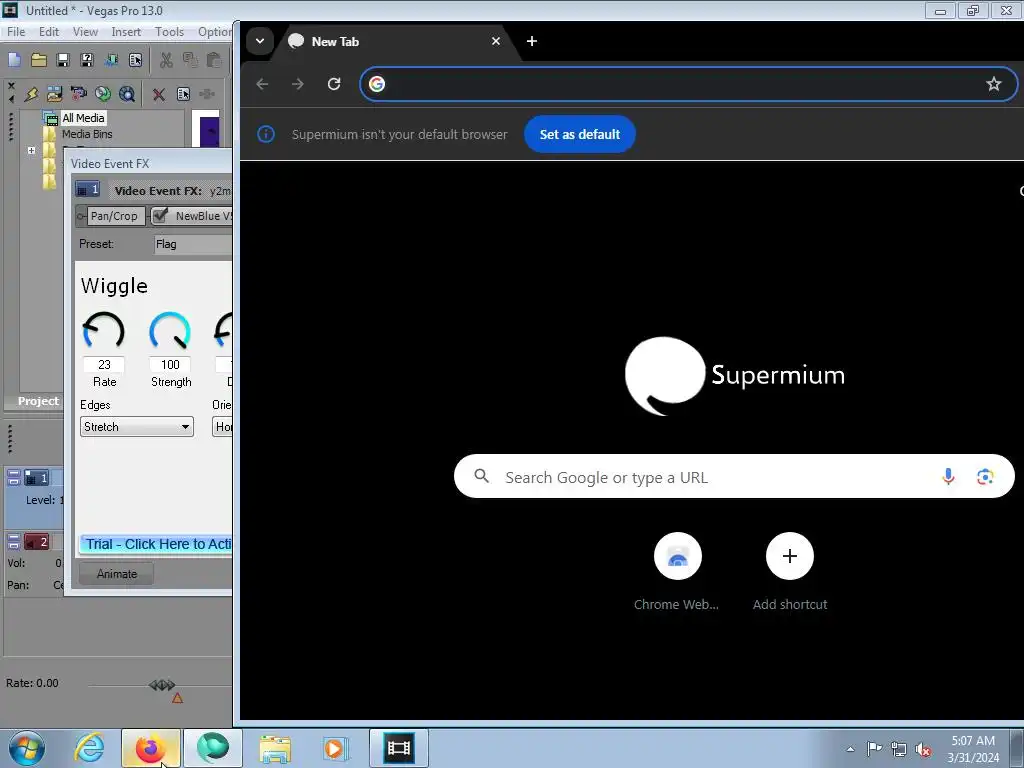Open the Edit menu in Vegas Pro
Screen dimensions: 1024x768
point(48,31)
